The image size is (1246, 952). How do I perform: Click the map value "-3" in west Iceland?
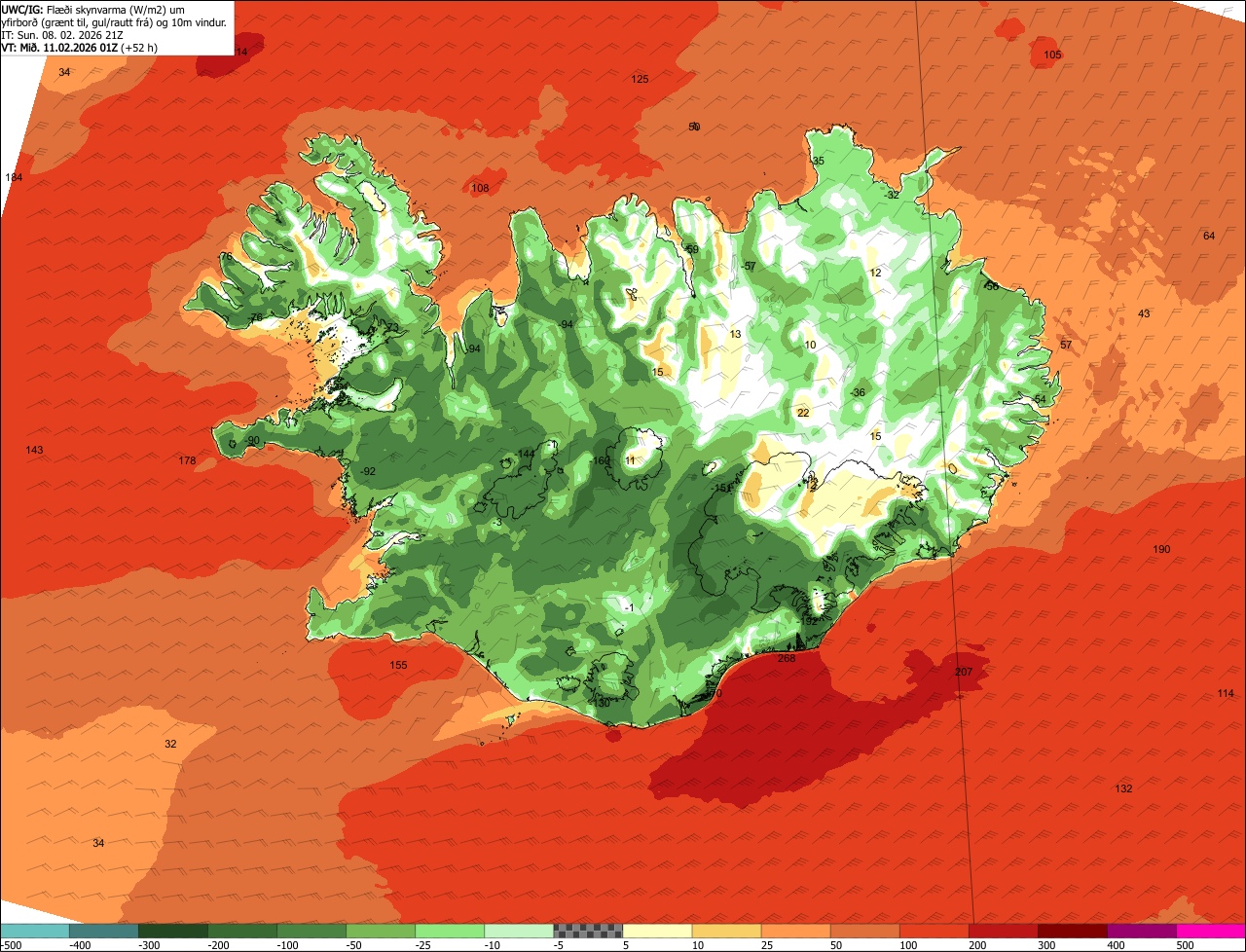coord(496,524)
